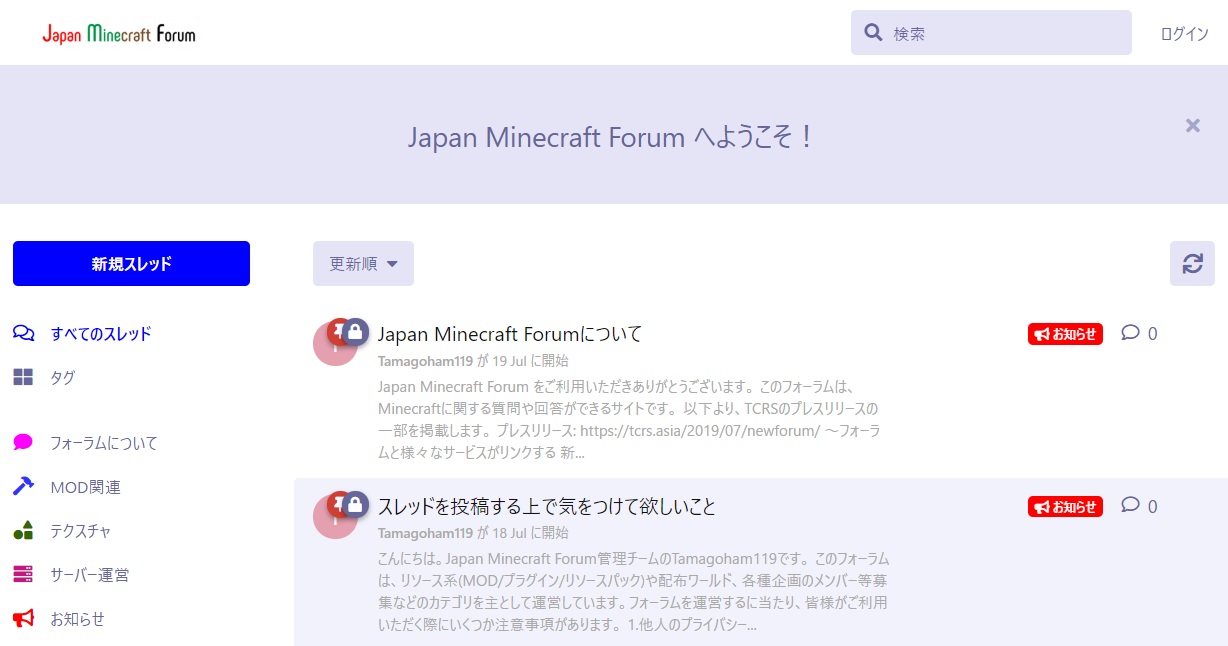Screen dimensions: 1228x646
Task: Open the ログイン login link
Action: pos(1184,33)
